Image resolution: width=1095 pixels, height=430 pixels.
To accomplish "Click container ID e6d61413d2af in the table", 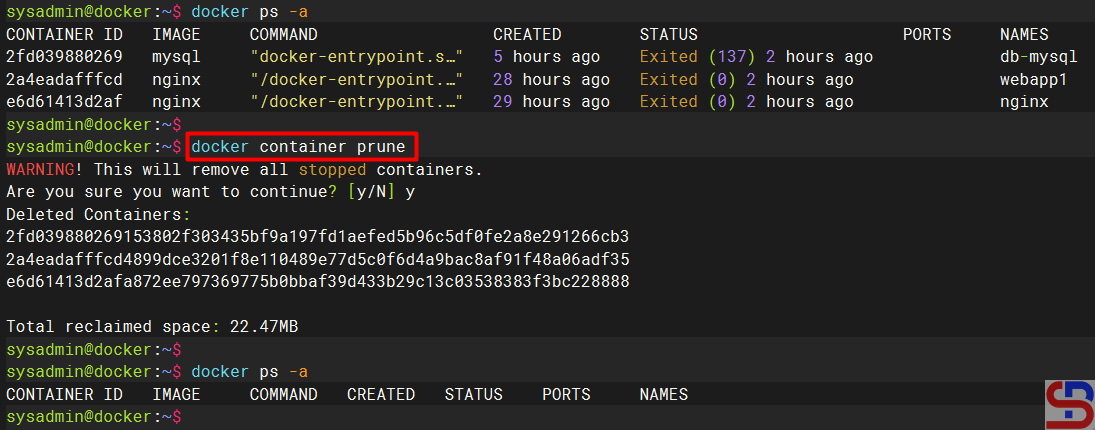I will pyautogui.click(x=64, y=101).
